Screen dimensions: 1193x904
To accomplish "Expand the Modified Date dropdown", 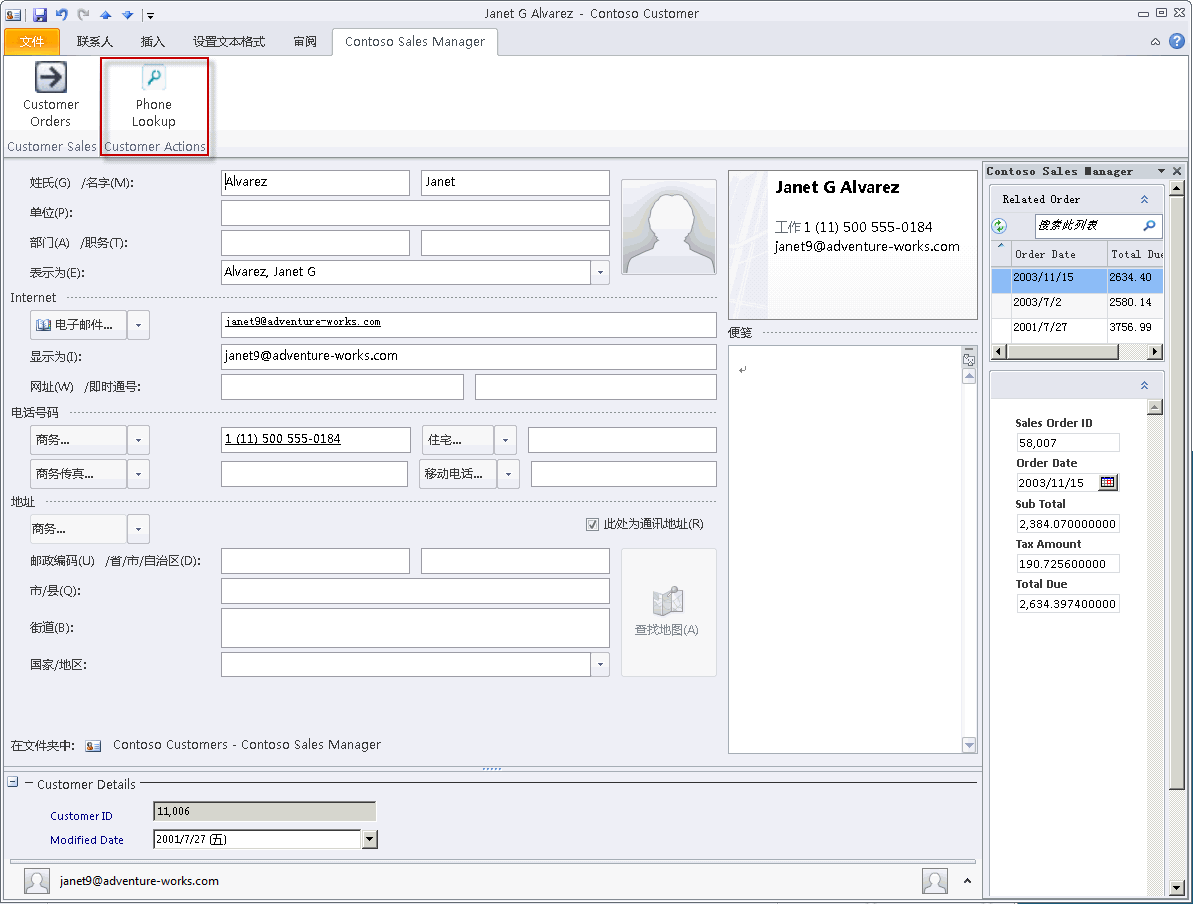I will point(369,840).
